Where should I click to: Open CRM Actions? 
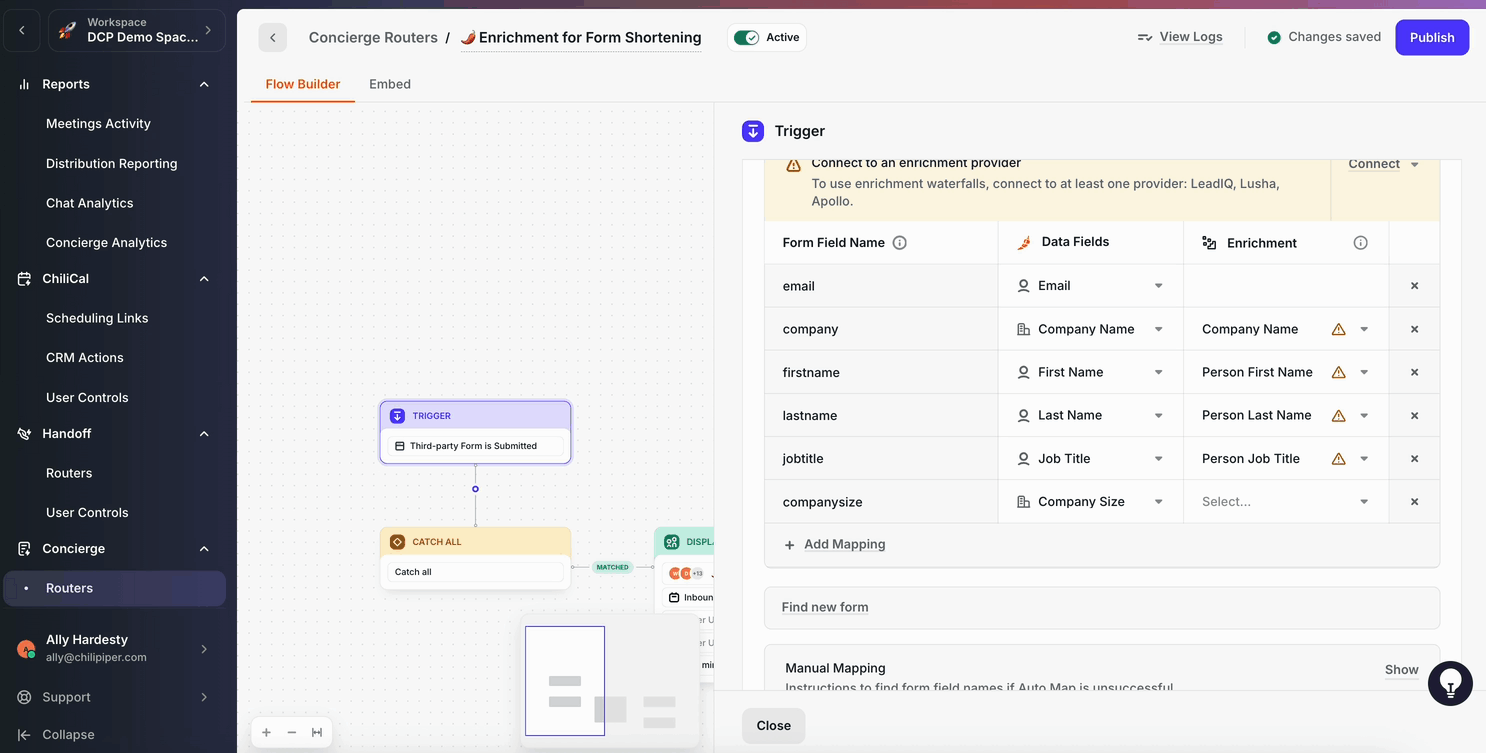(85, 357)
